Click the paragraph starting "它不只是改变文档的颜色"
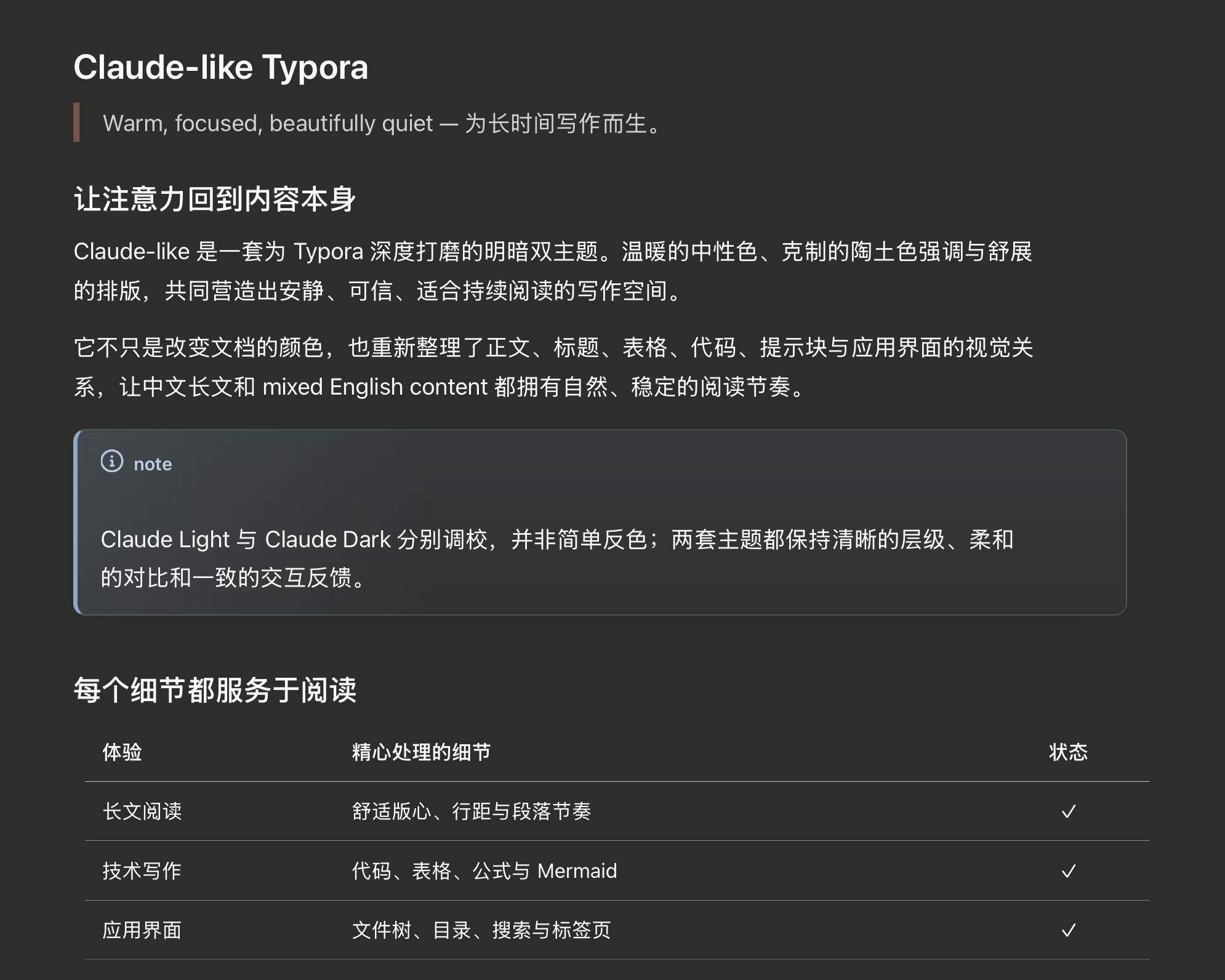Viewport: 1225px width, 980px height. tap(553, 367)
